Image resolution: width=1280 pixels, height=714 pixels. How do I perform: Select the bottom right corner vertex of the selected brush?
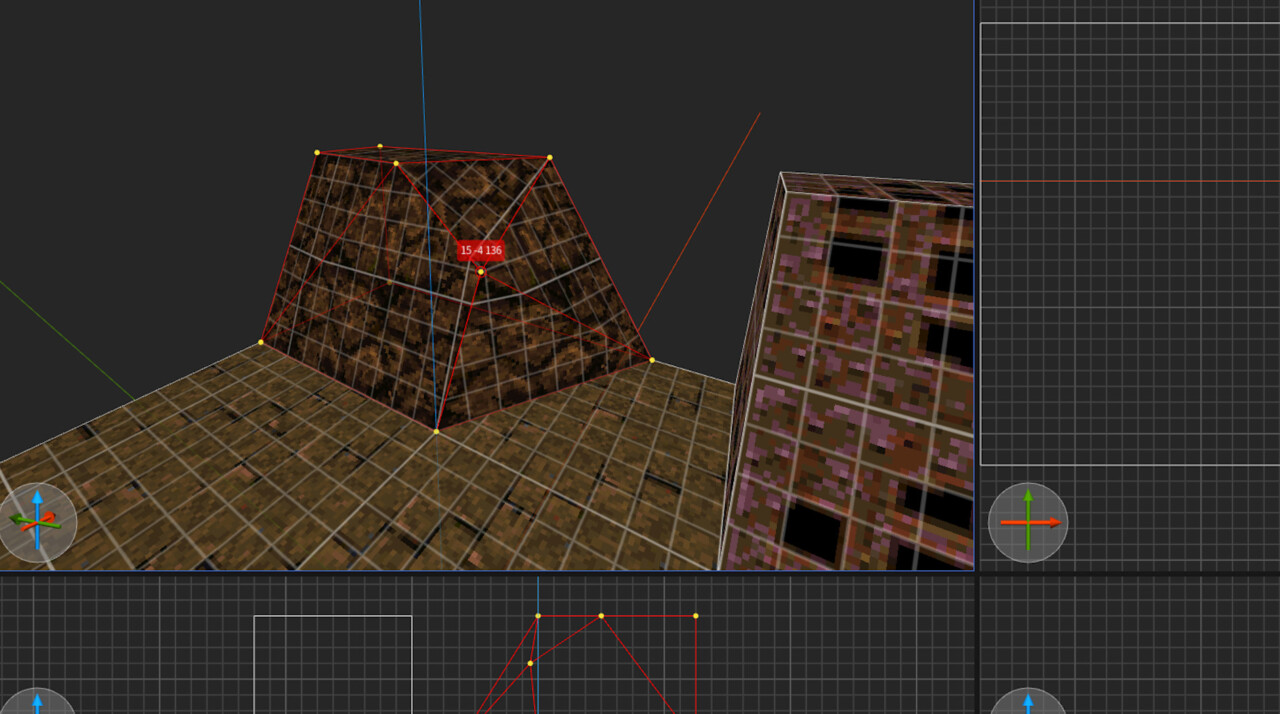(x=652, y=360)
